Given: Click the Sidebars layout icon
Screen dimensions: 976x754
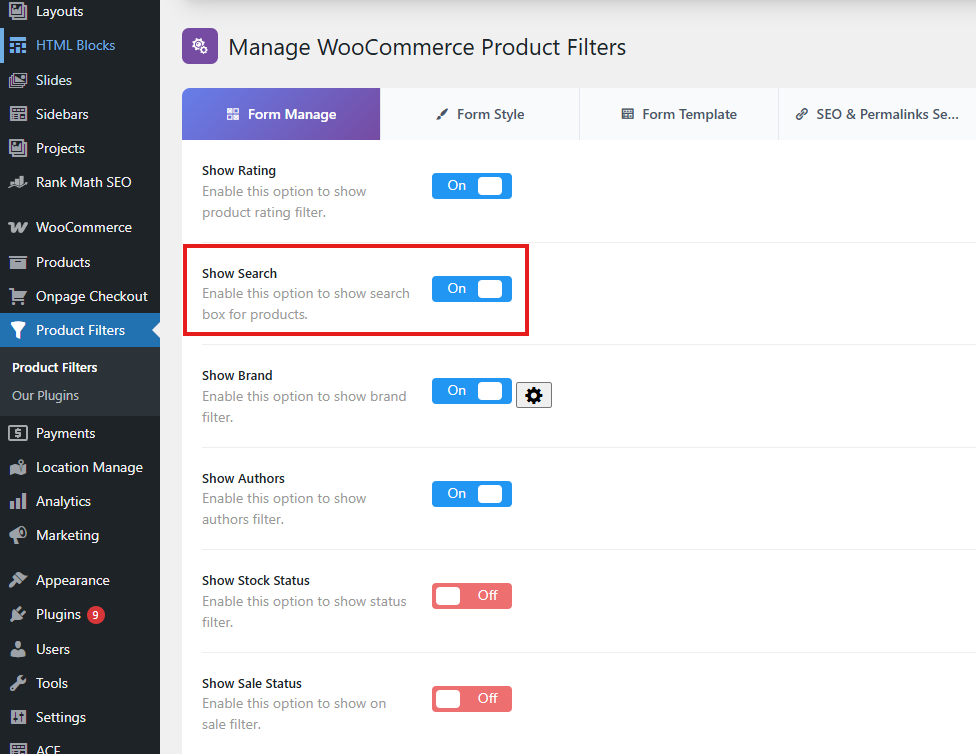Looking at the screenshot, I should 18,114.
